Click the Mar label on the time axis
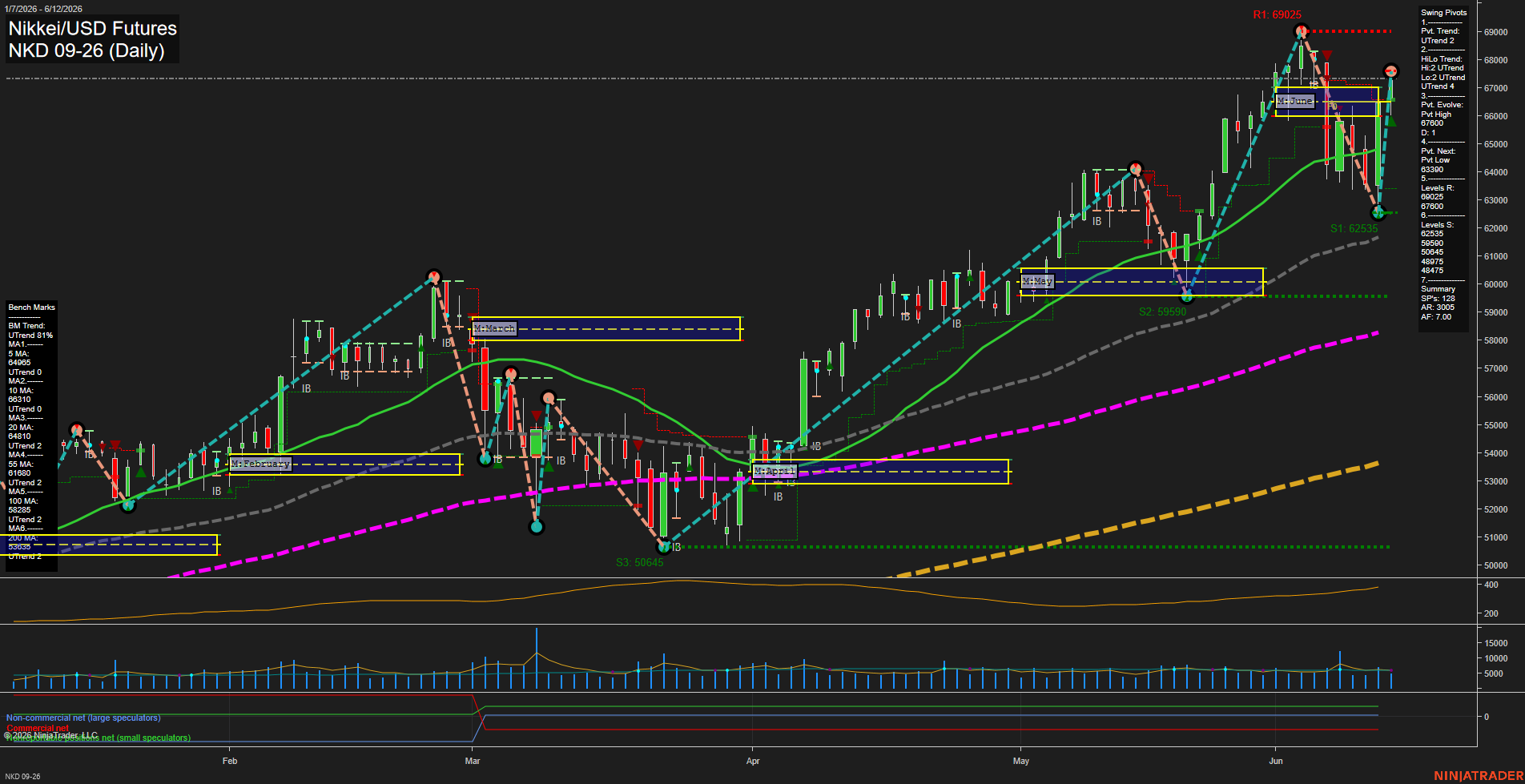This screenshot has height=784, width=1525. (473, 761)
